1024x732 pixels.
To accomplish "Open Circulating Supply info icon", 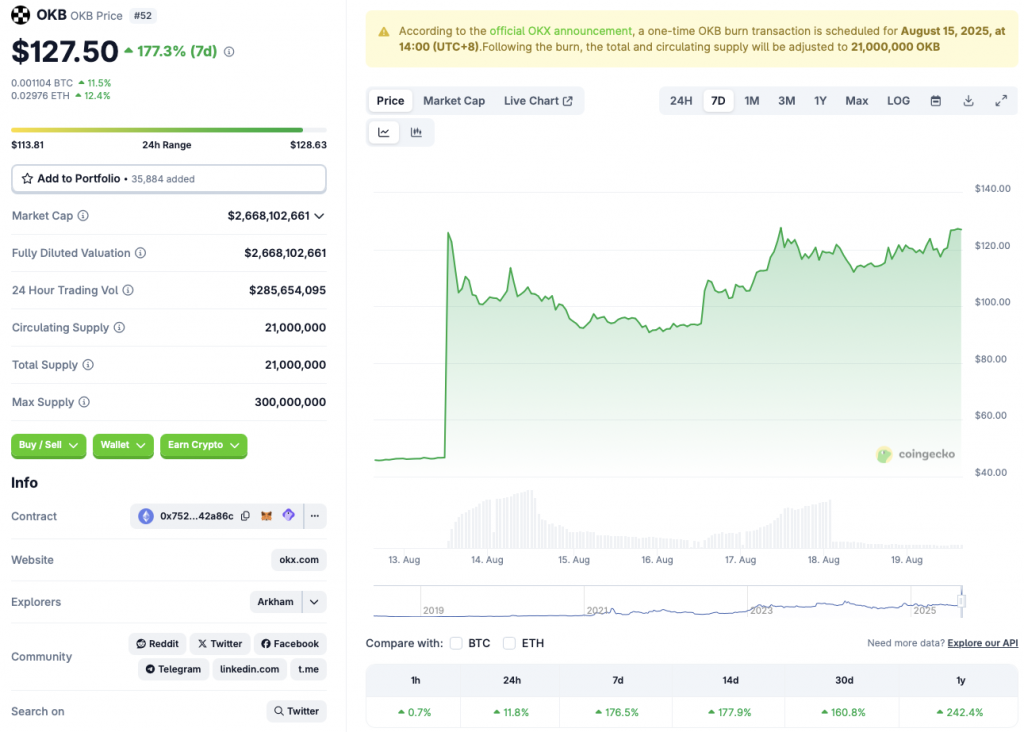I will point(119,327).
